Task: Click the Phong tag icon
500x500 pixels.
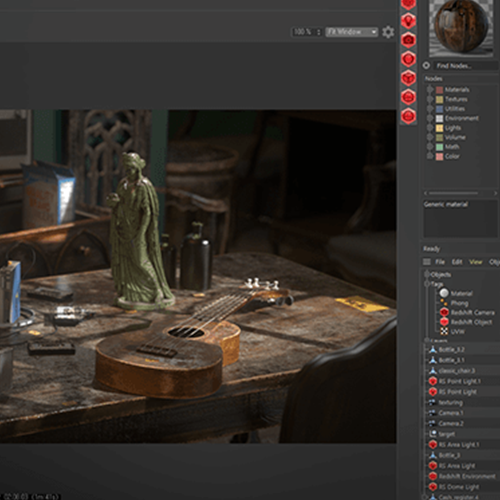Action: pyautogui.click(x=444, y=303)
